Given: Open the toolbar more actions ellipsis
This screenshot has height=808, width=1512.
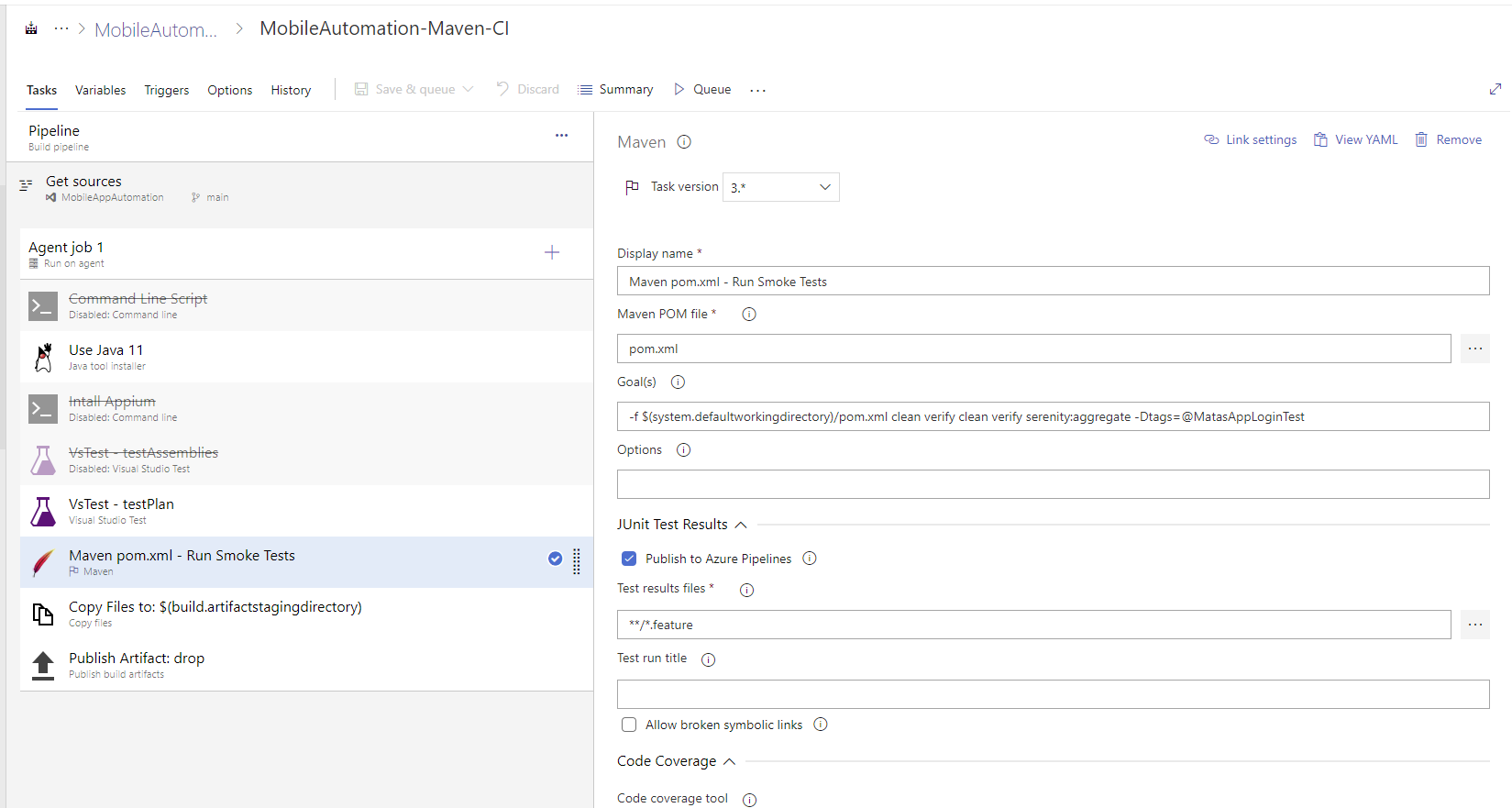Looking at the screenshot, I should [x=757, y=90].
